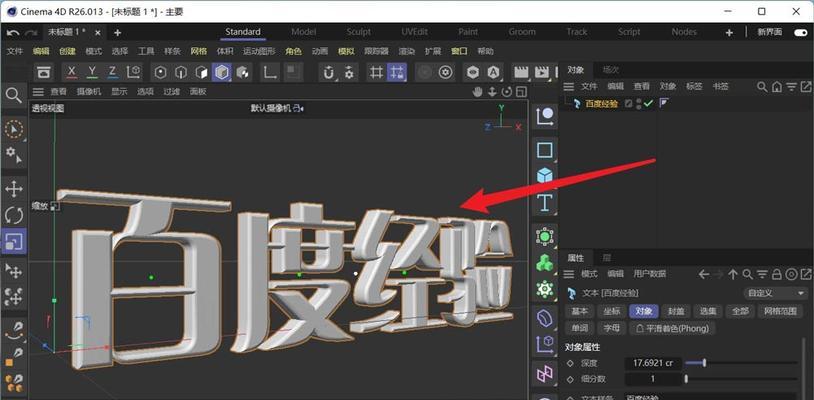Open the 渲染 menu
Screen dimensions: 814x400
406,51
